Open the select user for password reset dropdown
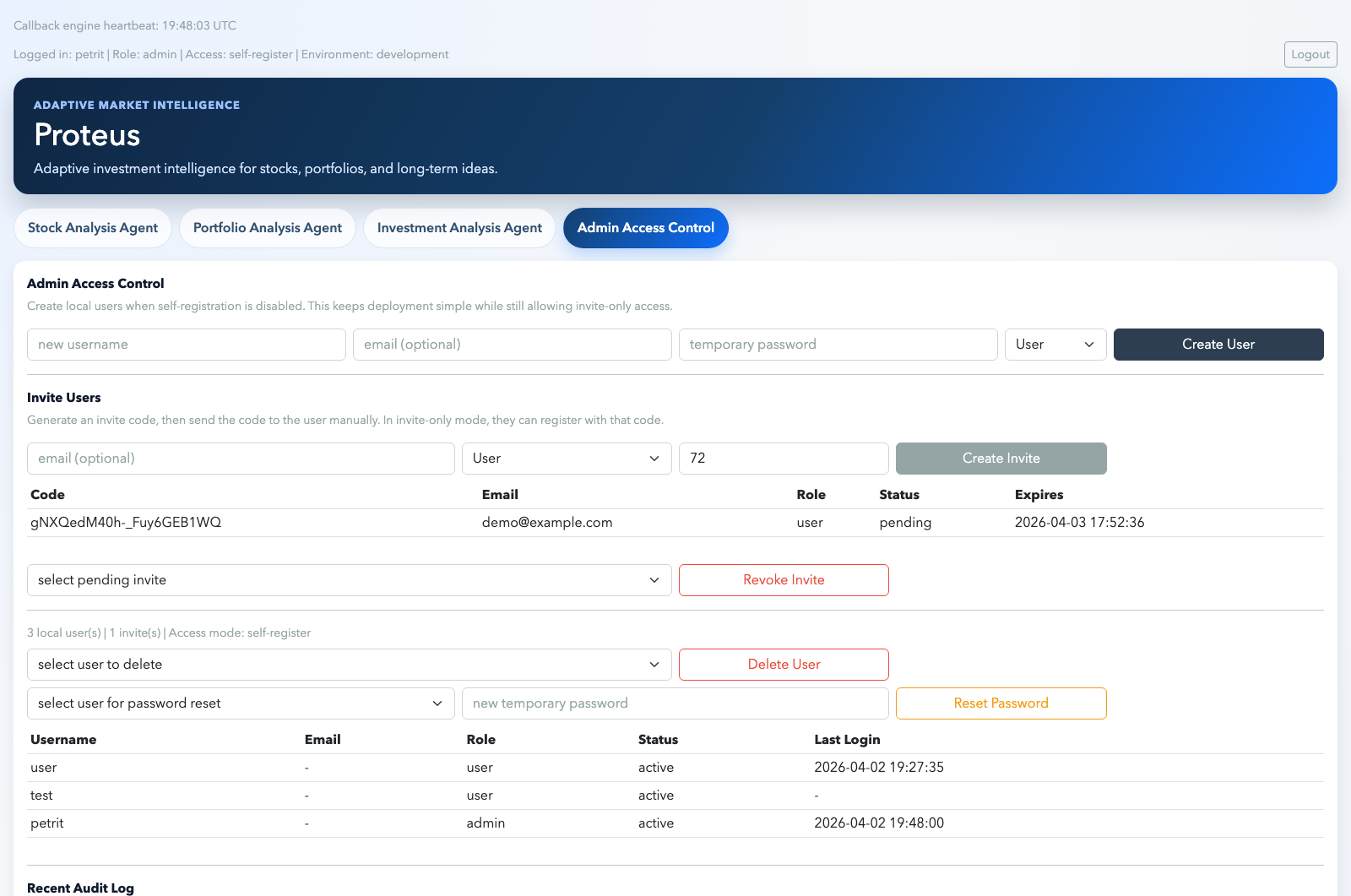 click(x=241, y=703)
